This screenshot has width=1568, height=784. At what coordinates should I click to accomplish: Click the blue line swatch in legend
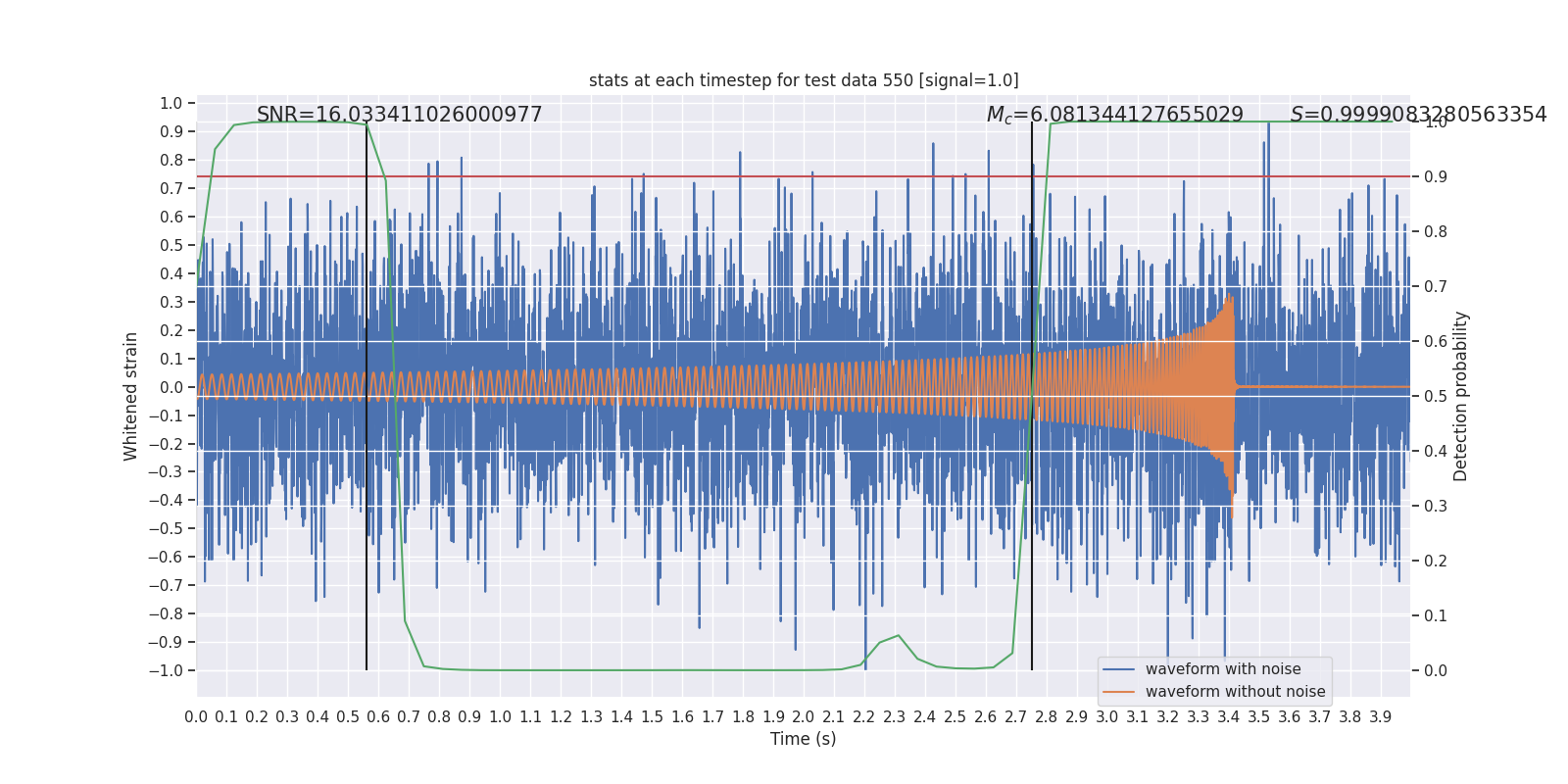[x=1118, y=669]
